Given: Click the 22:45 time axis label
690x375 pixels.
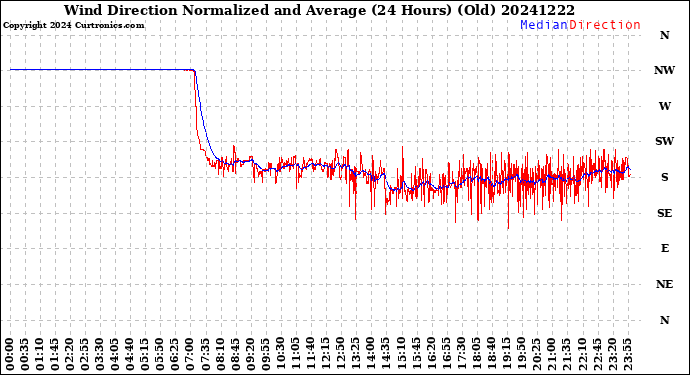Looking at the screenshot, I should tap(597, 354).
